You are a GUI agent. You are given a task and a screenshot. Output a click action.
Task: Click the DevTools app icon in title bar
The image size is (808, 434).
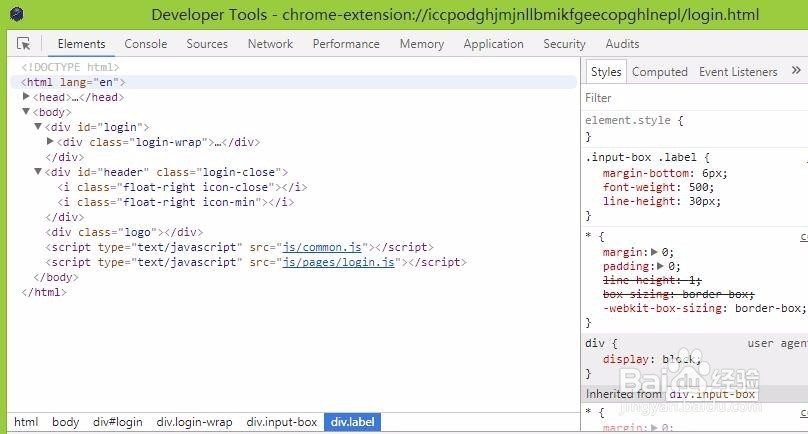pos(16,14)
